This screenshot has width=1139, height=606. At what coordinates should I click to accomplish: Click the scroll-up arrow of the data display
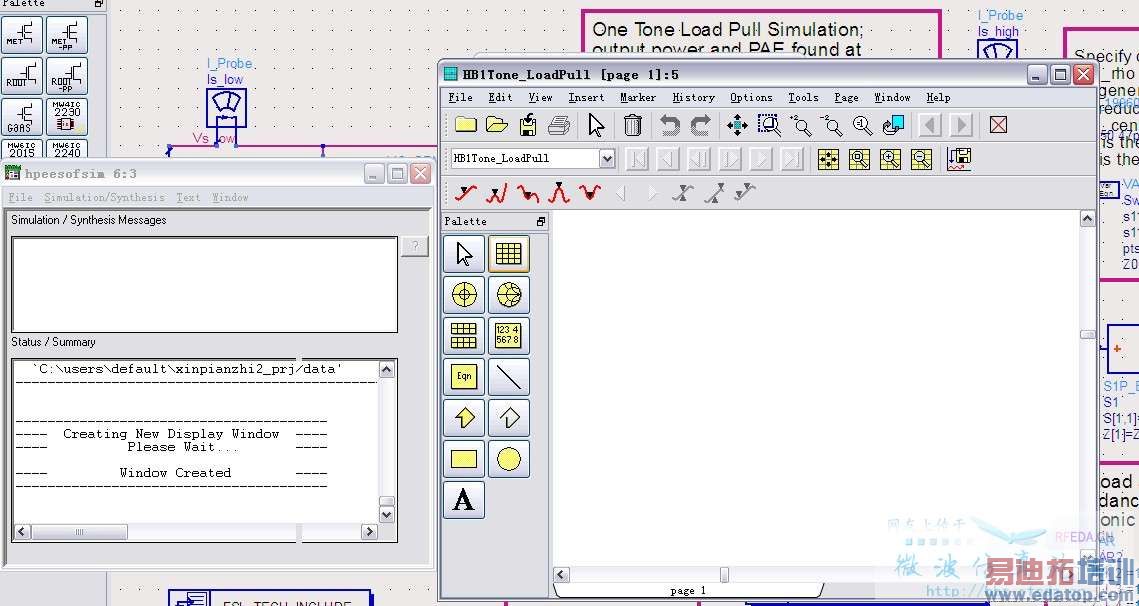[1087, 218]
